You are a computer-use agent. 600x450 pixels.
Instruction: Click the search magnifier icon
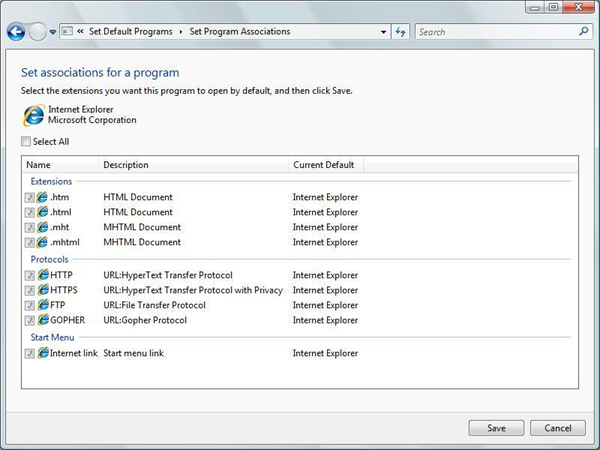(585, 32)
